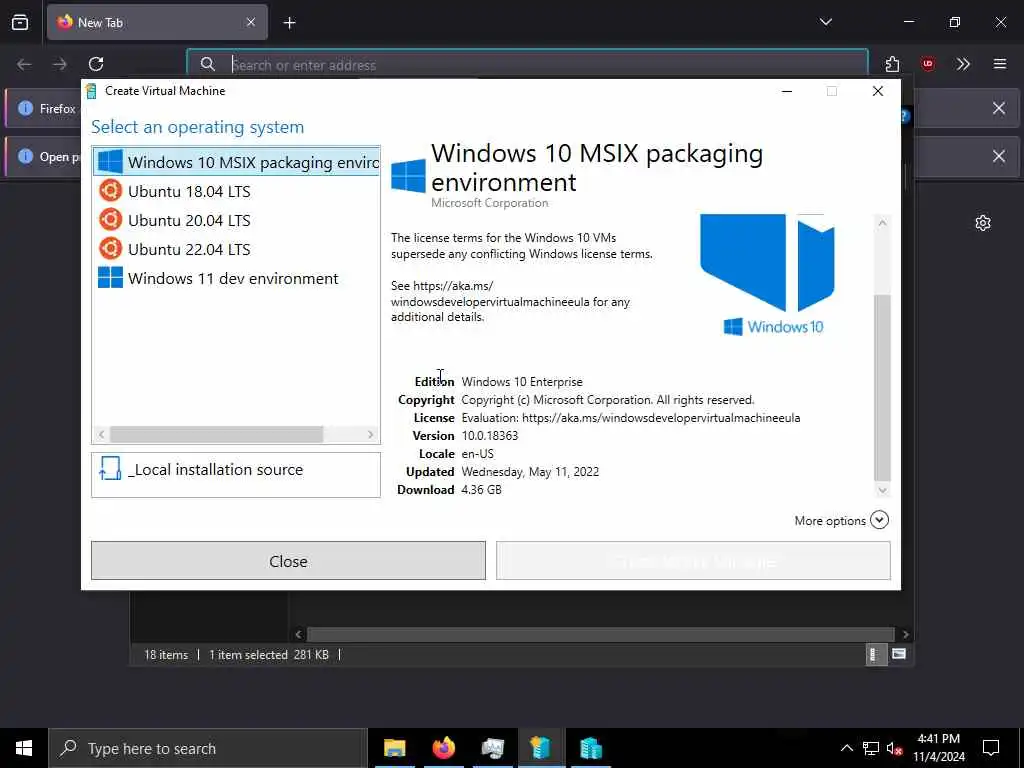Open Firefox hamburger application menu
The image size is (1024, 768).
1000,64
